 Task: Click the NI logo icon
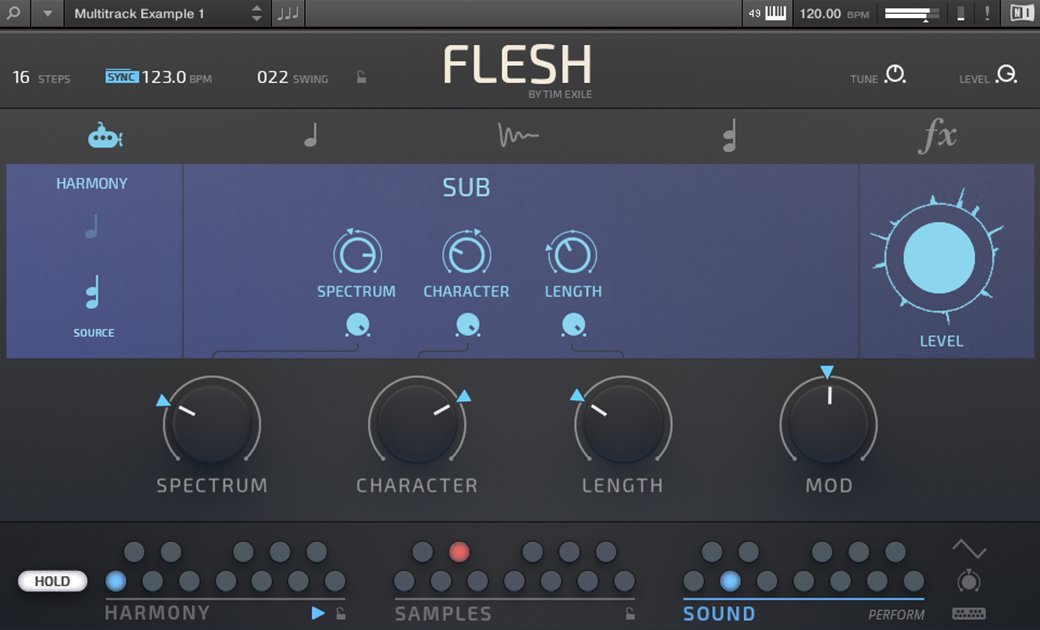coord(1021,13)
